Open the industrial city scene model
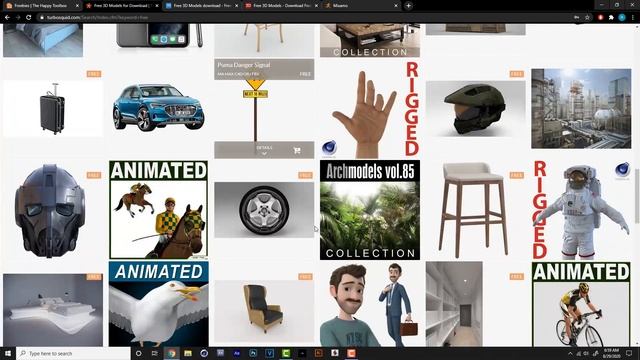Image resolution: width=640 pixels, height=360 pixels. click(x=581, y=109)
